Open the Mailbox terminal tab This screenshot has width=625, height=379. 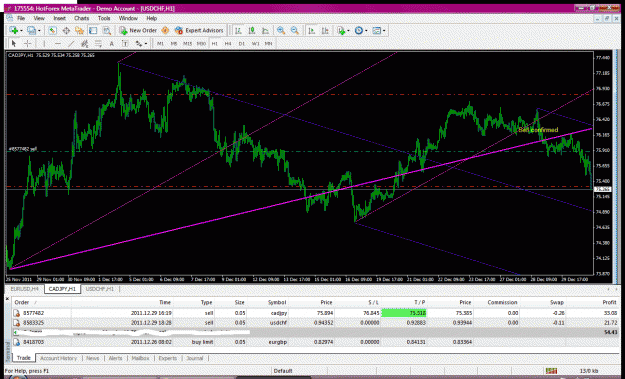pyautogui.click(x=140, y=358)
